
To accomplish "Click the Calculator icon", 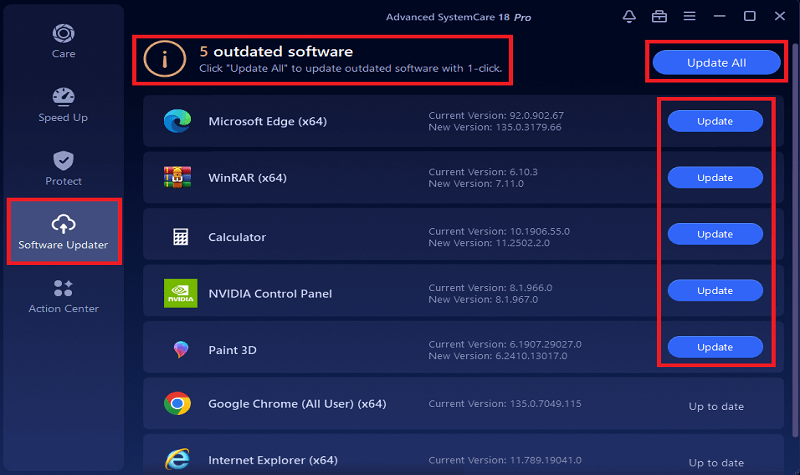I will (x=181, y=237).
